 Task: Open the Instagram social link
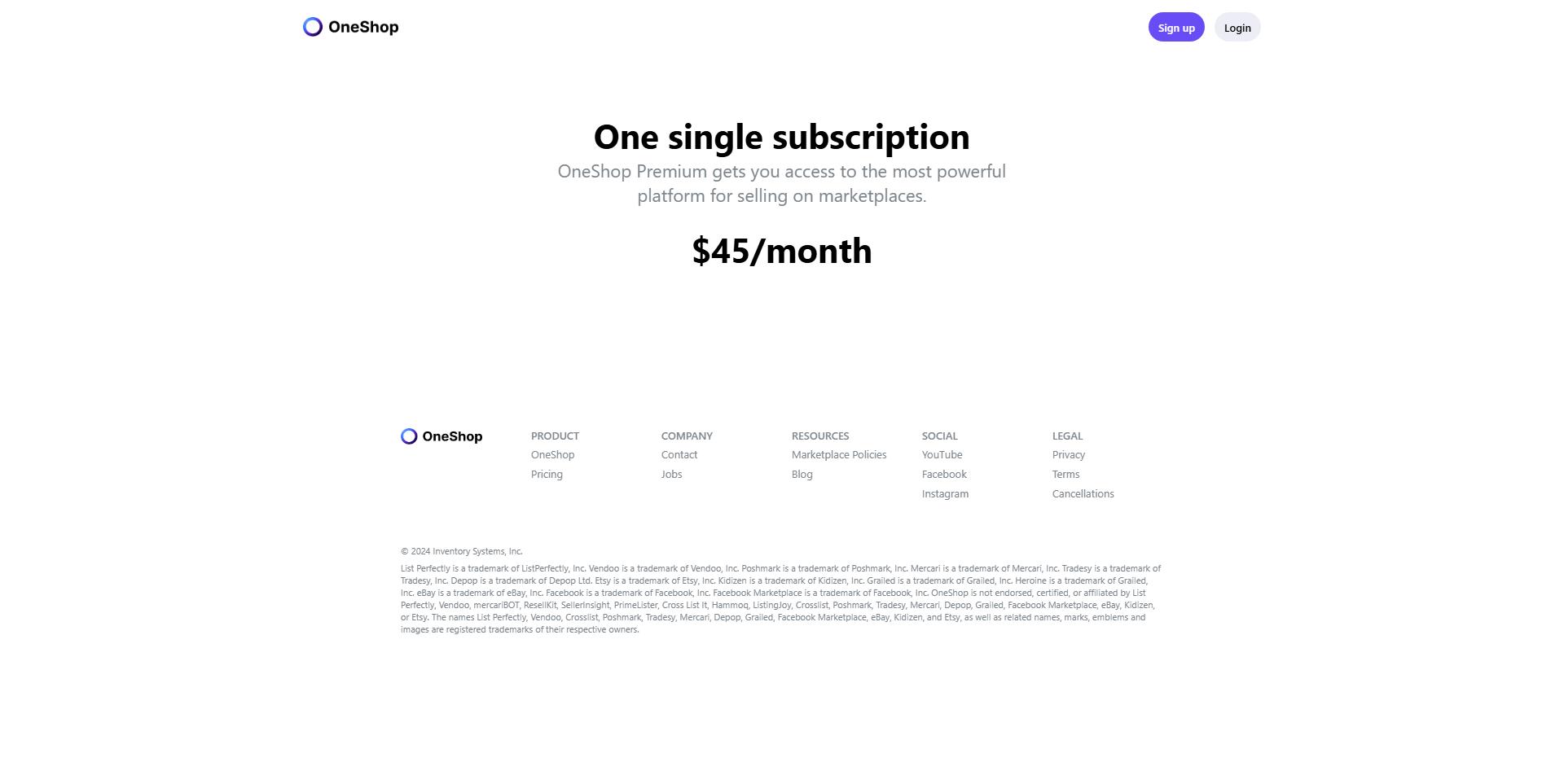point(945,494)
